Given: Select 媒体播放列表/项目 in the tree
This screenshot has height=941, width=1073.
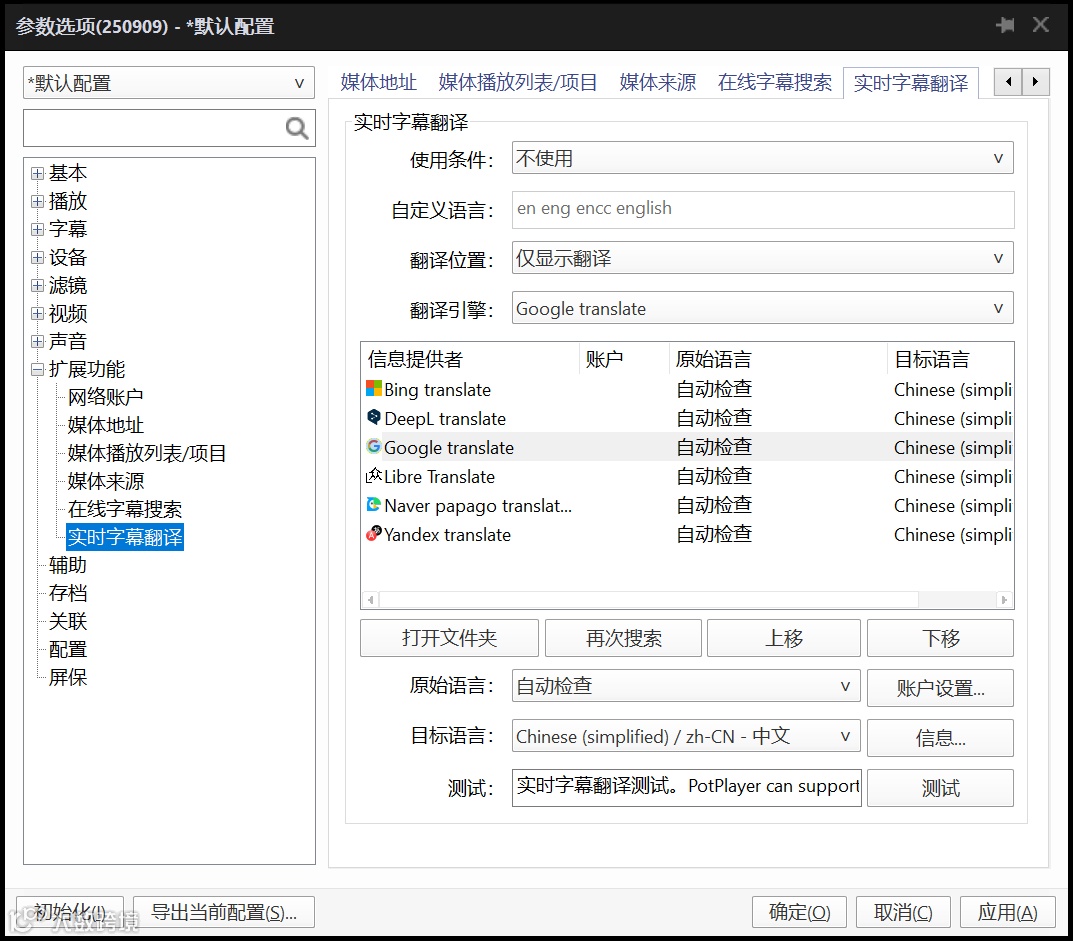Looking at the screenshot, I should pyautogui.click(x=146, y=453).
